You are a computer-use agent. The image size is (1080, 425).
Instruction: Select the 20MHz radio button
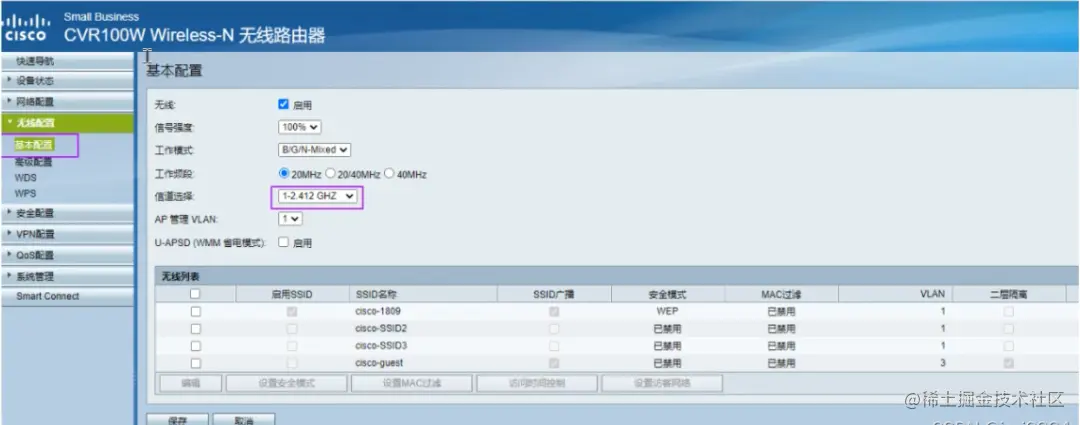point(284,174)
